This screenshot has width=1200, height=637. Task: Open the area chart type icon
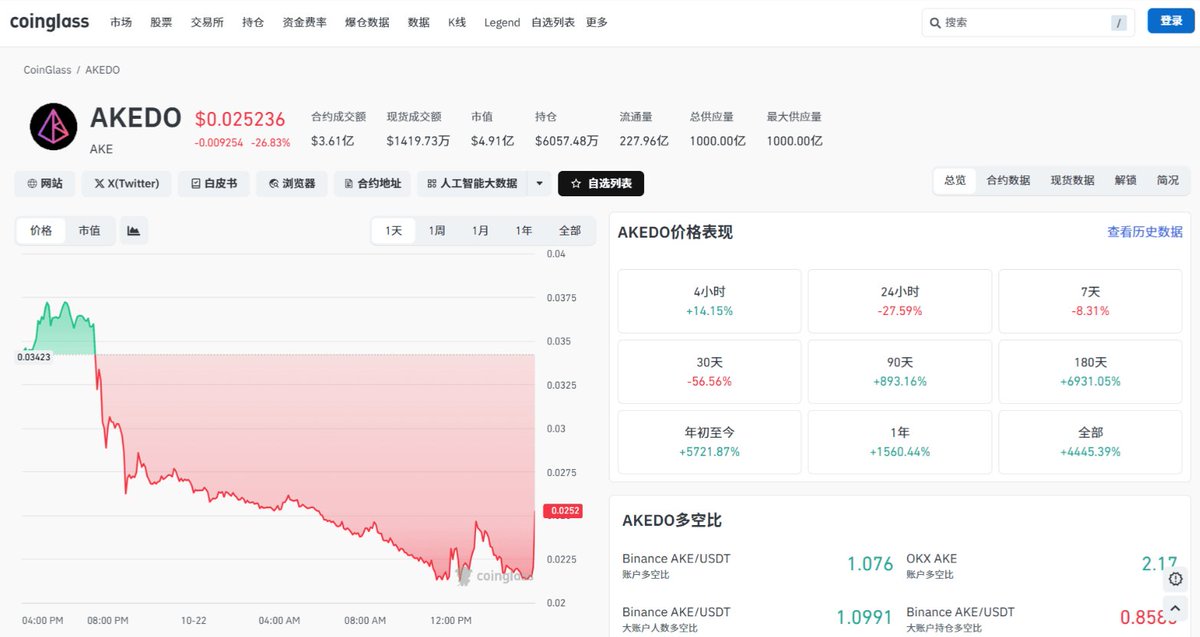tap(134, 231)
